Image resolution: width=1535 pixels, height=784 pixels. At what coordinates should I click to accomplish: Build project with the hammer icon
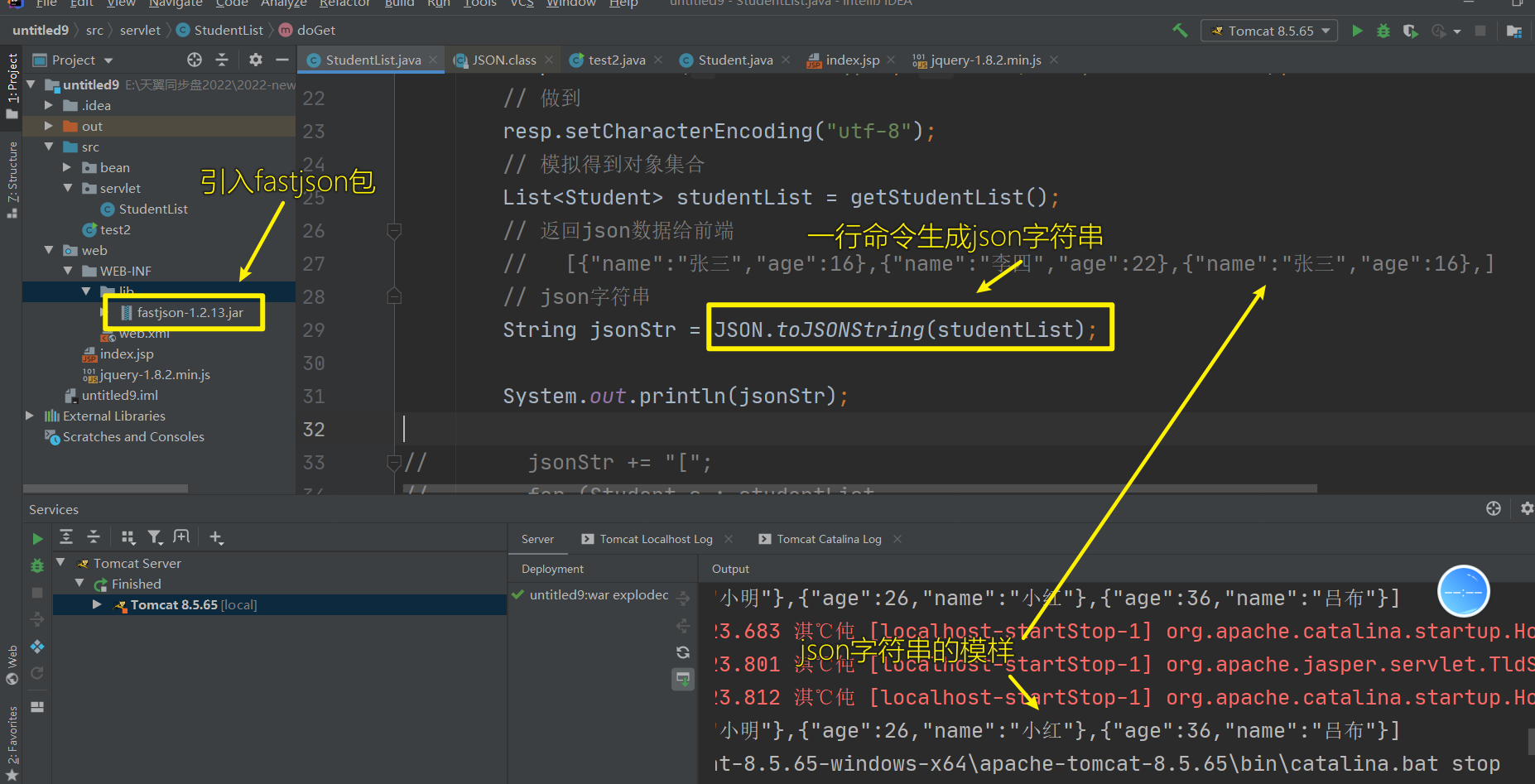click(1180, 31)
